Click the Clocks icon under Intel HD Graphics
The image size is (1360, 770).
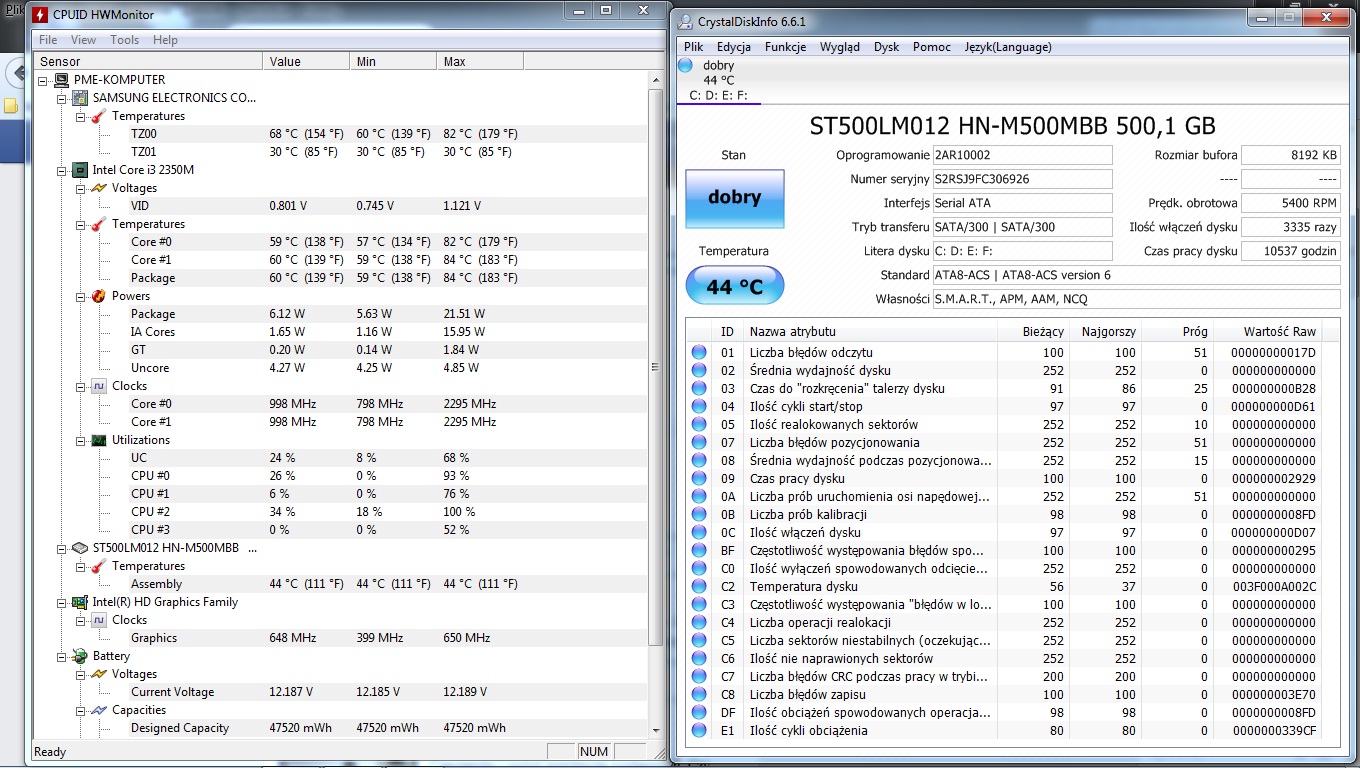coord(99,620)
